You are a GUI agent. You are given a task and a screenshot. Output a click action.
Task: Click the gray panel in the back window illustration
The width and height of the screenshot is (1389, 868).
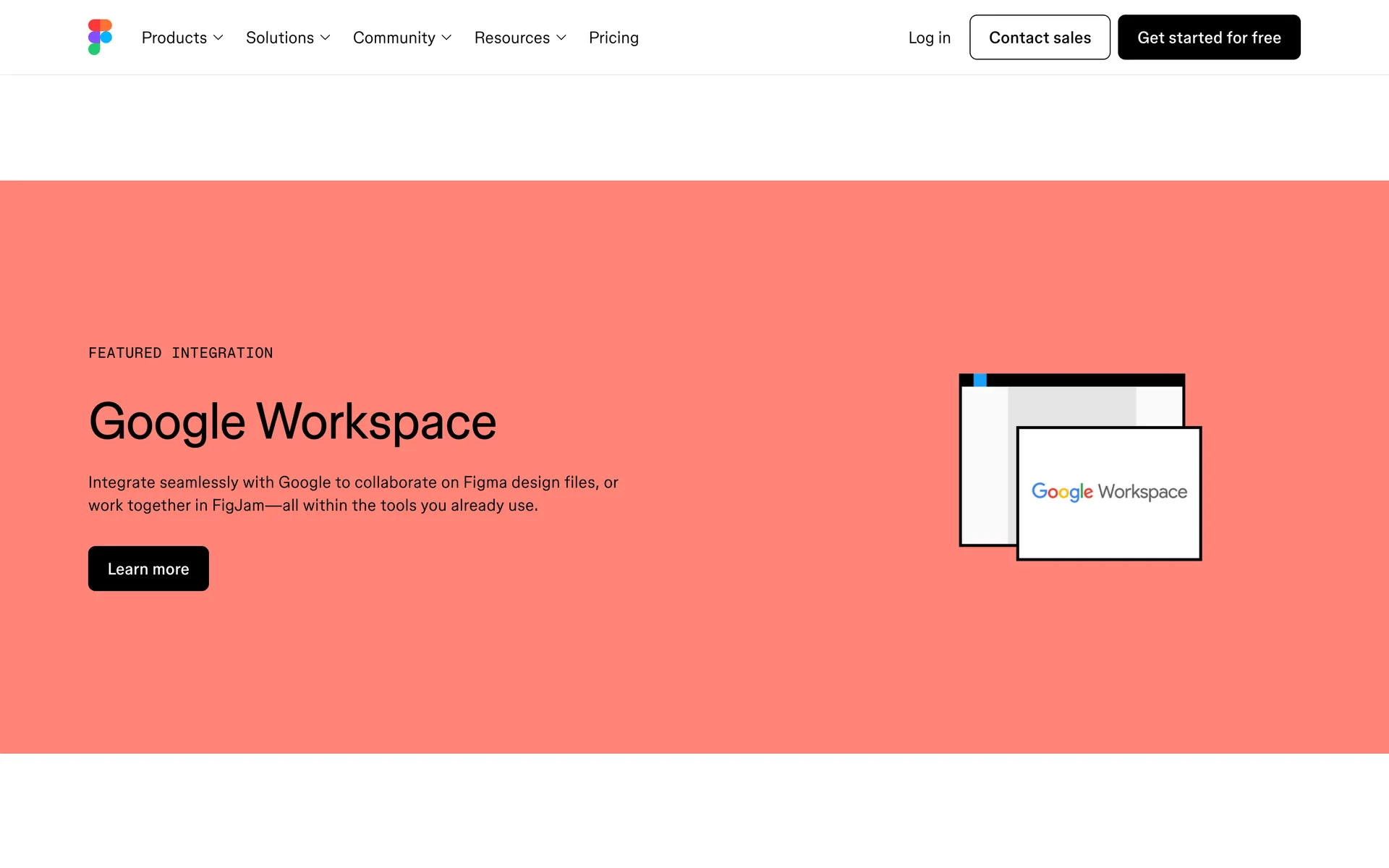pos(1071,406)
